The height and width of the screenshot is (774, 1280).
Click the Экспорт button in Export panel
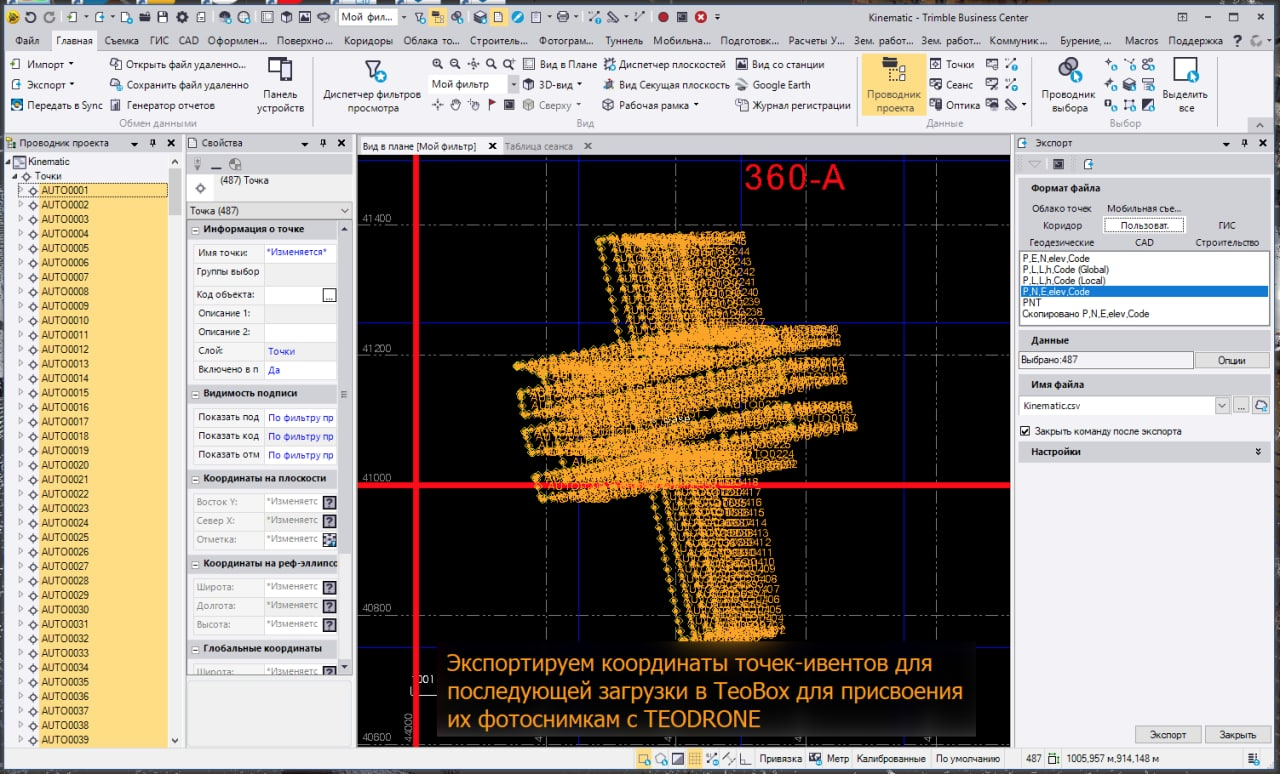[1167, 735]
